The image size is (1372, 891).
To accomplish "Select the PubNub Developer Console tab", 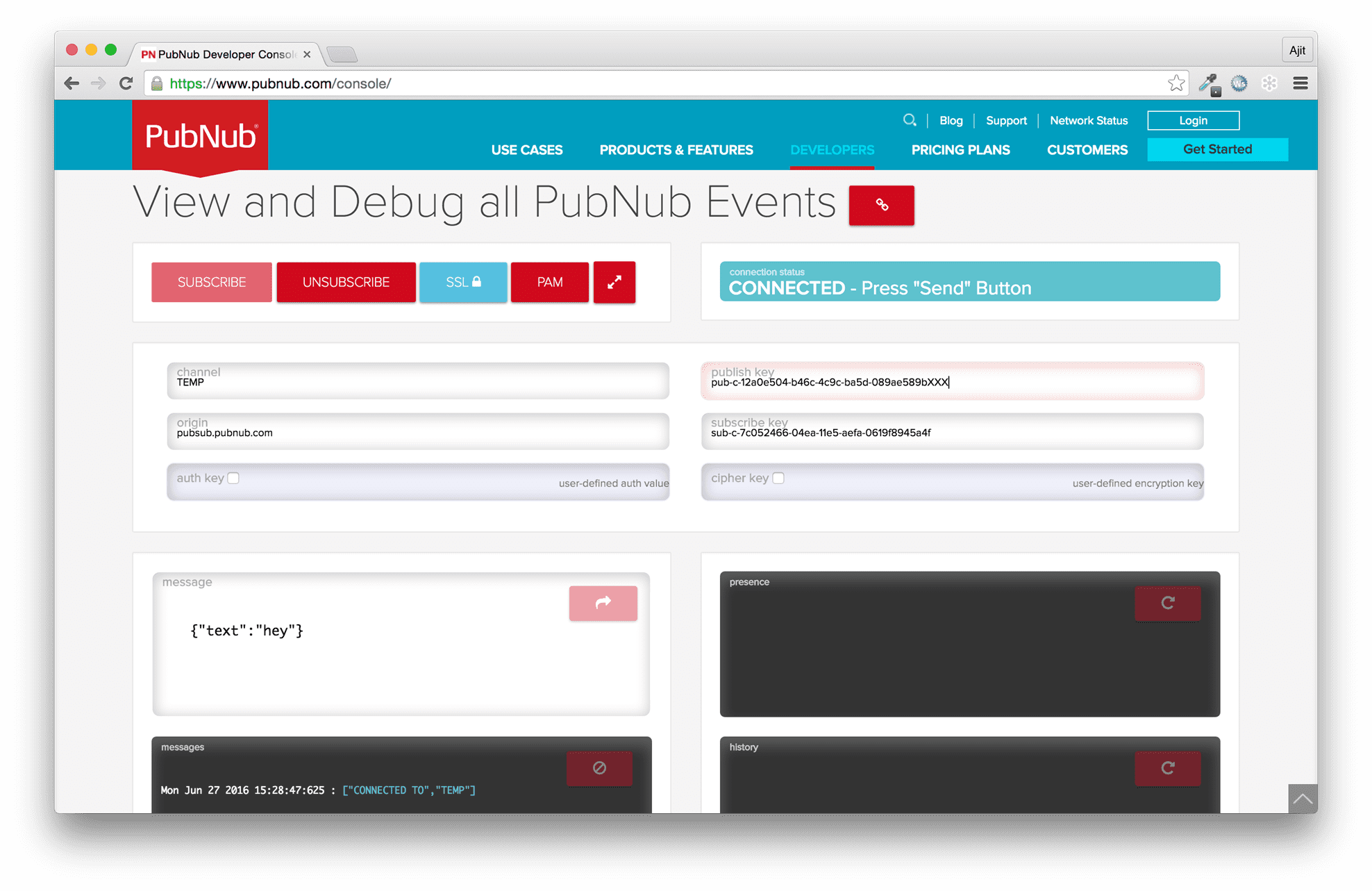I will (226, 54).
